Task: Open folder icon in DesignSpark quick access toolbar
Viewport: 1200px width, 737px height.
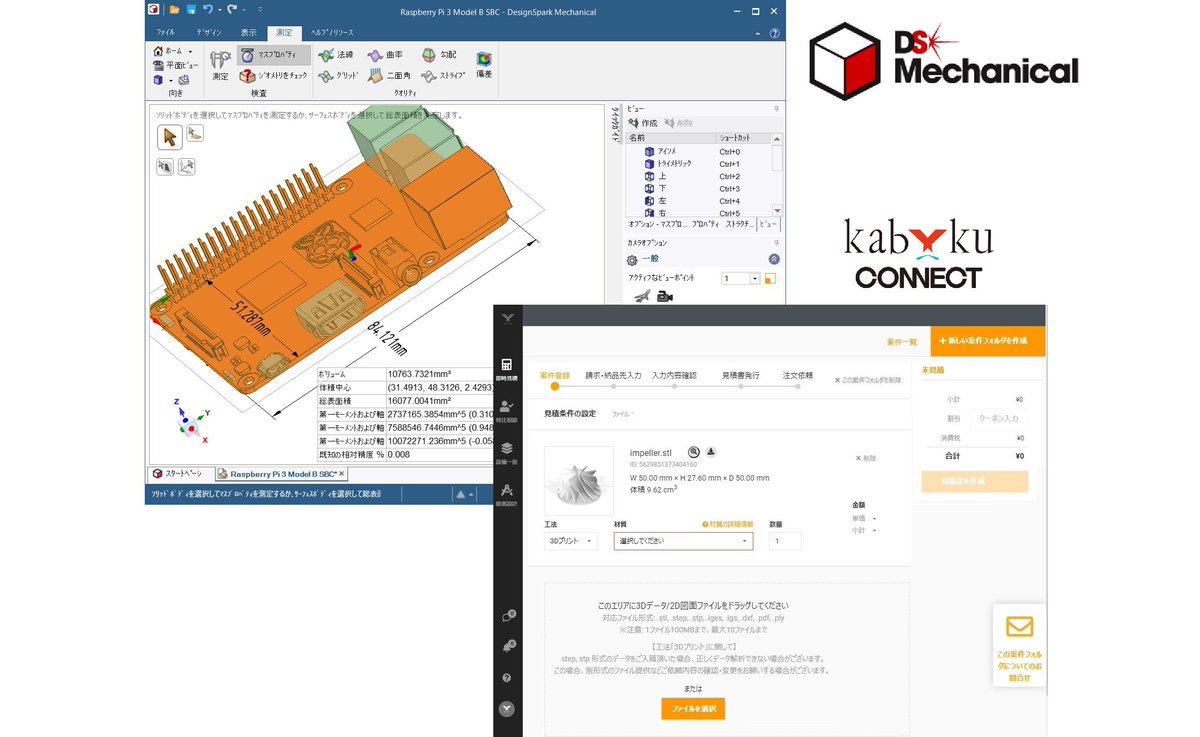Action: 174,10
